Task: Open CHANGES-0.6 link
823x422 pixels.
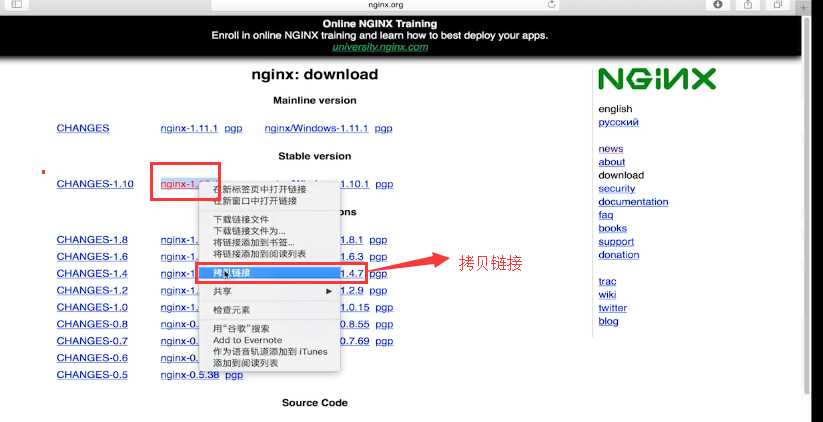Action: point(92,357)
